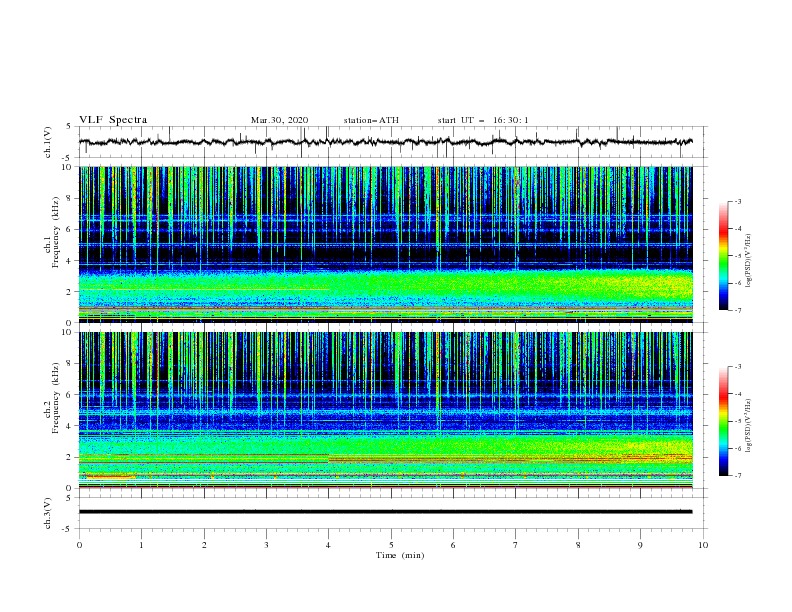Select the "start UT = 16:30:1" header text

click(483, 120)
